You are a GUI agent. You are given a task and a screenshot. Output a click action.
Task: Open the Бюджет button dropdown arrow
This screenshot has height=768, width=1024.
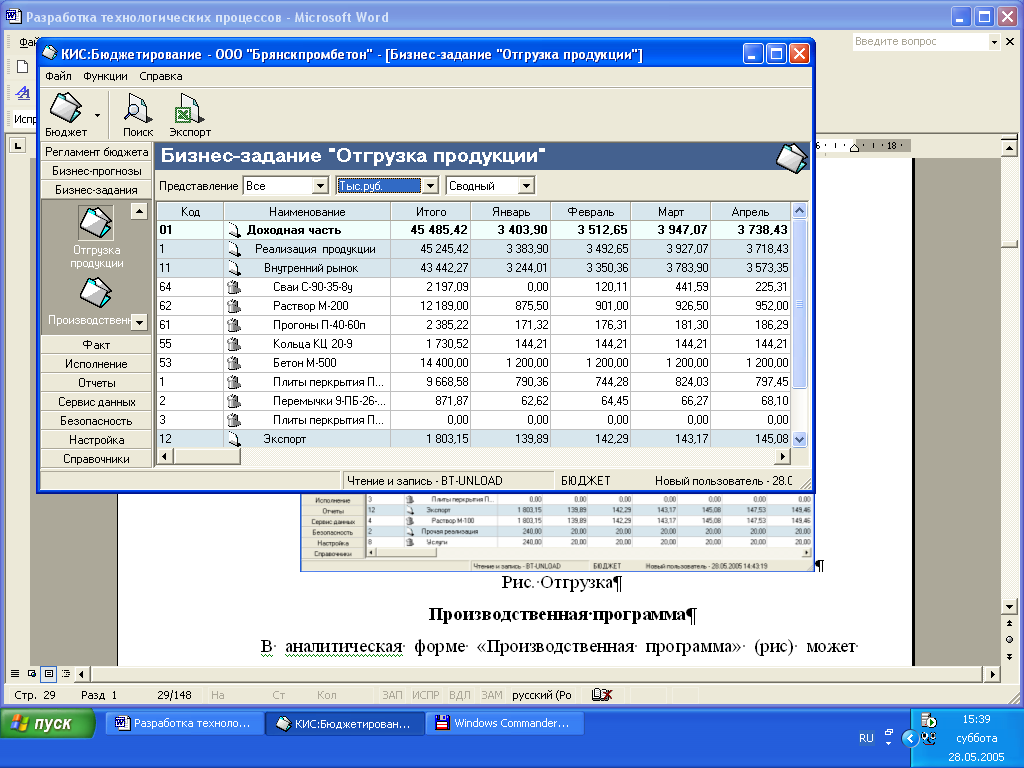98,115
